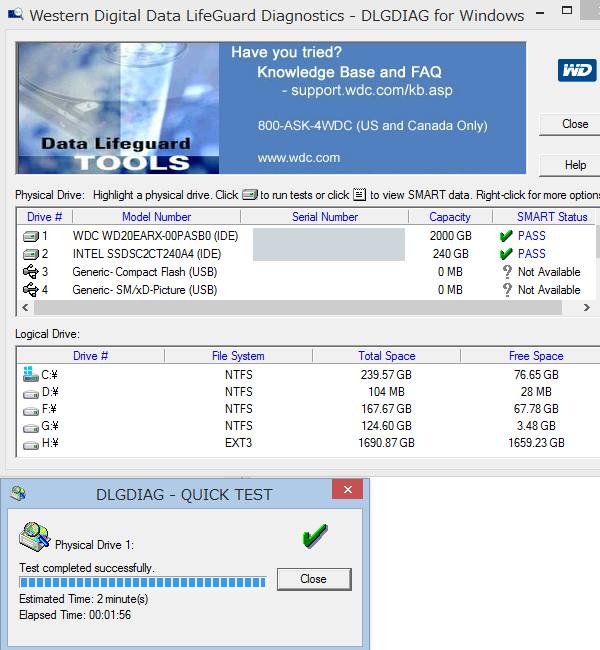Select the hard drive icon for Drive 1
The width and height of the screenshot is (600, 650).
30,236
